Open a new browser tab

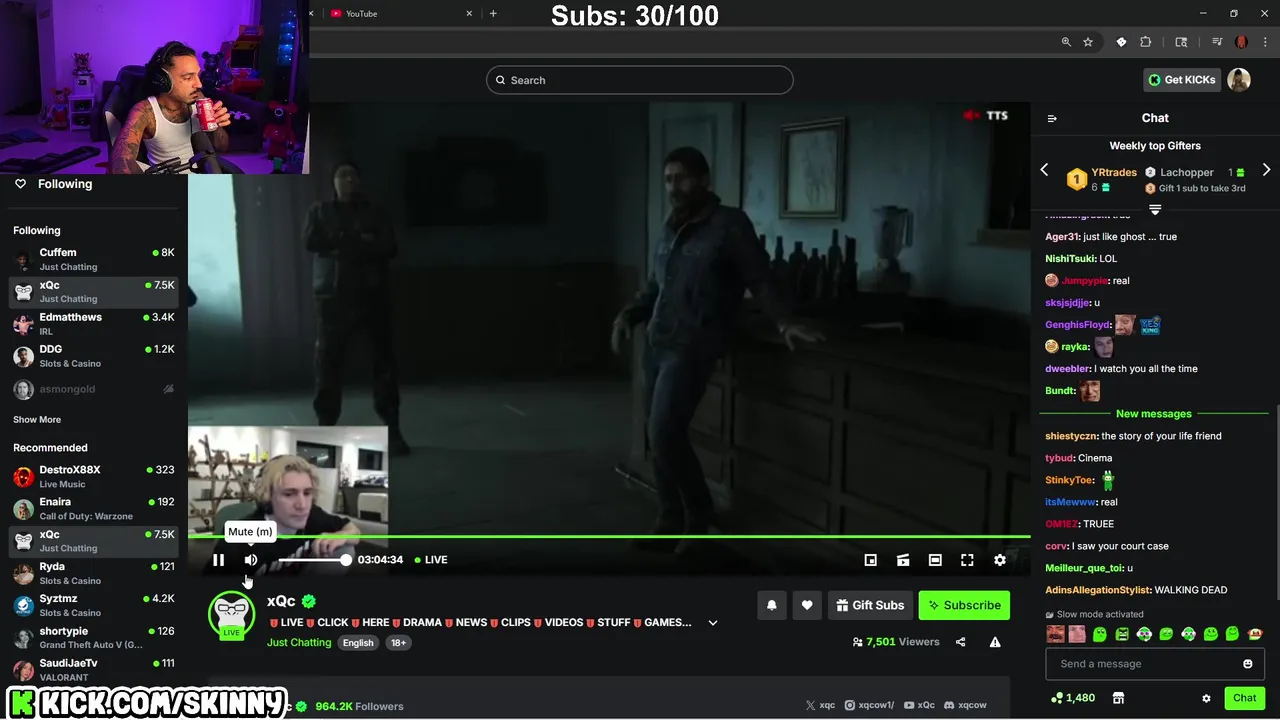point(493,14)
